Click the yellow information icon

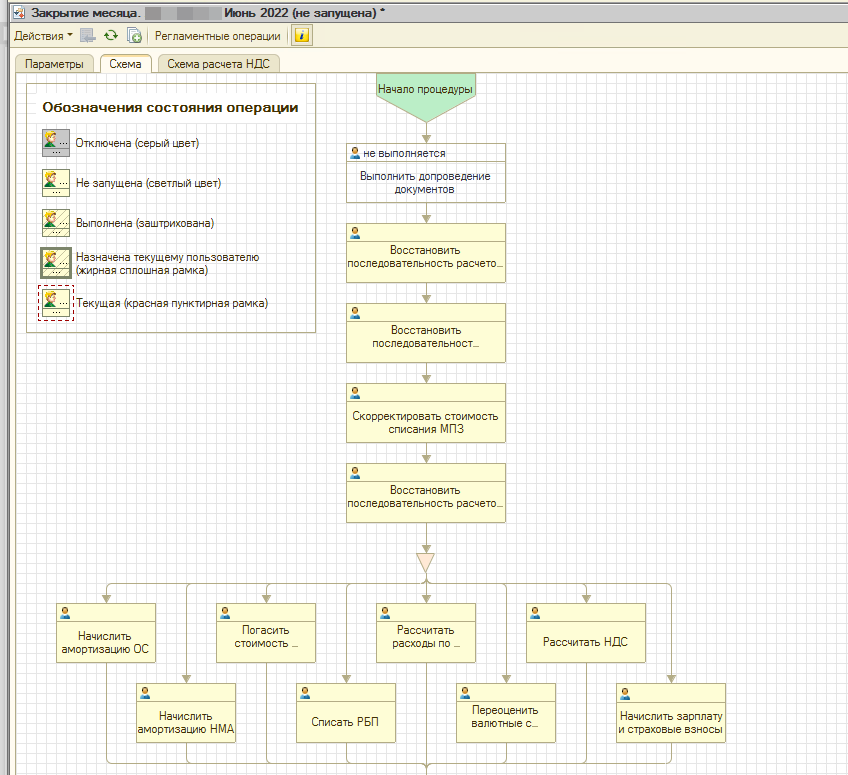[x=301, y=36]
